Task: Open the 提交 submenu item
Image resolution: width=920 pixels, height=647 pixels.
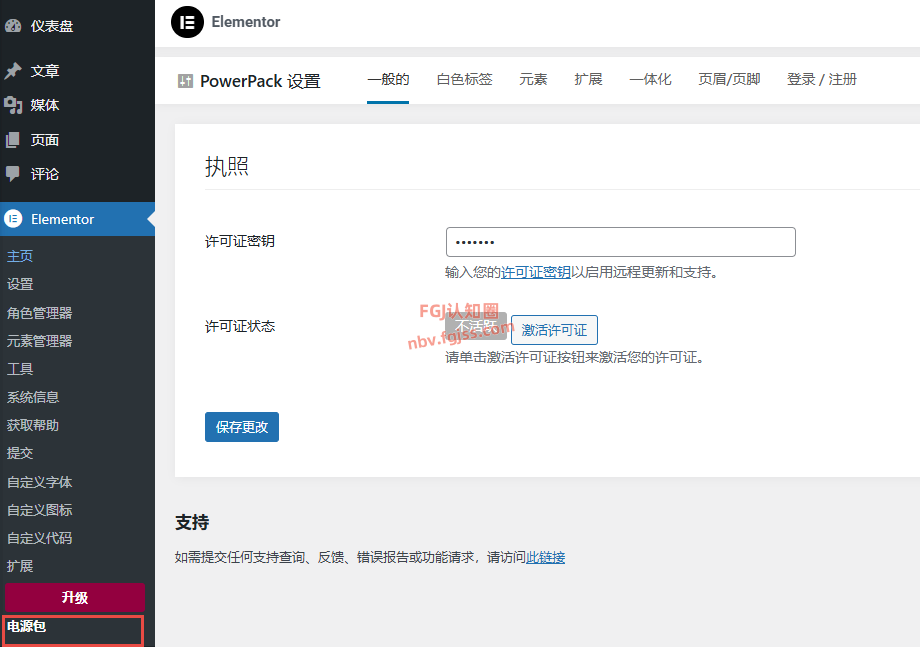Action: tap(20, 453)
